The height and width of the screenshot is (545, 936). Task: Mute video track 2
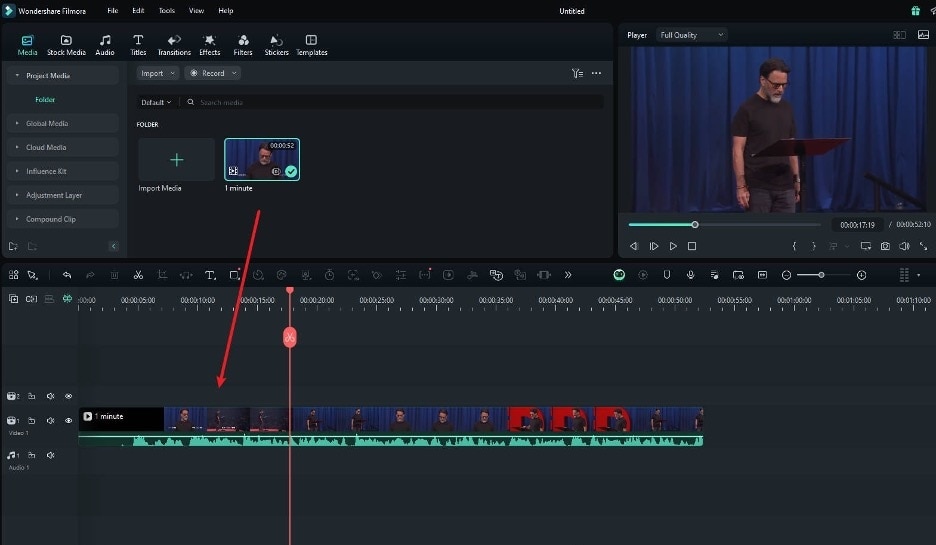51,396
